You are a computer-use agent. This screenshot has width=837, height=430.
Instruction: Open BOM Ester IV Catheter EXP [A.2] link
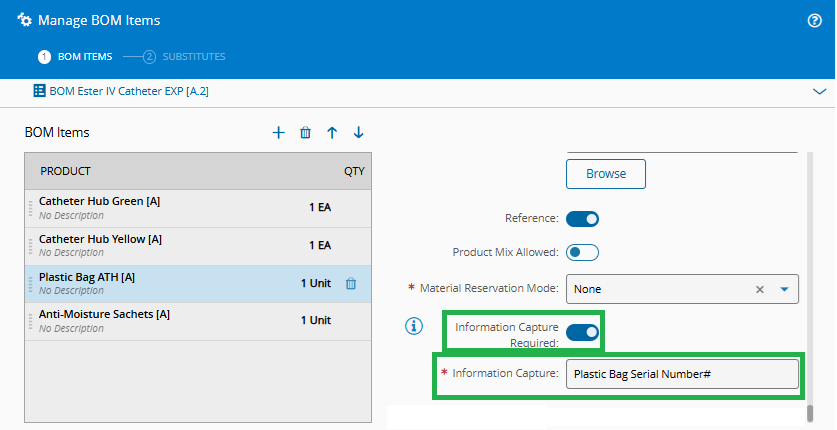click(129, 91)
